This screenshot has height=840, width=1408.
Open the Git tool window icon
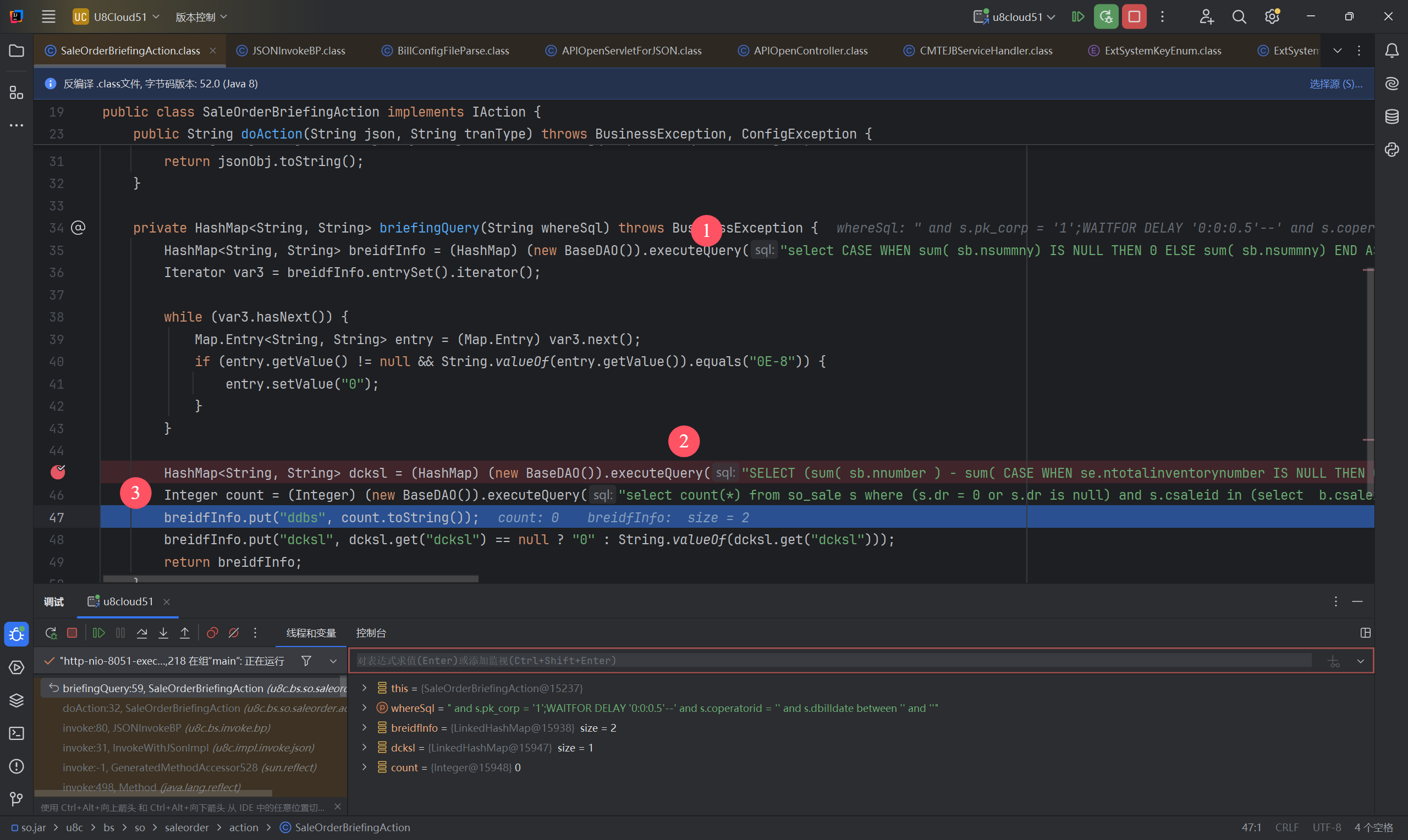click(x=16, y=799)
